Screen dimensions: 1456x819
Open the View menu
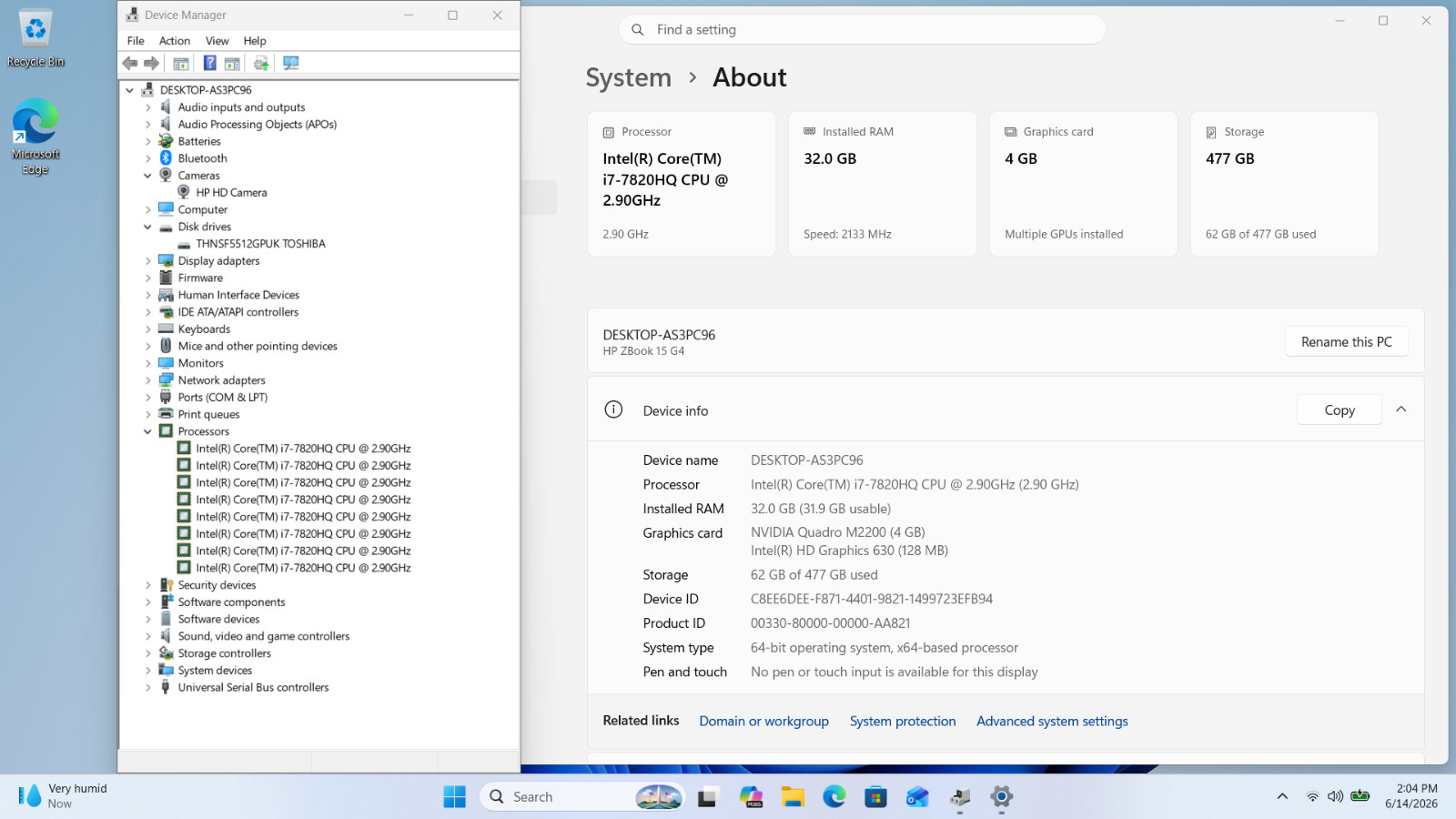217,41
